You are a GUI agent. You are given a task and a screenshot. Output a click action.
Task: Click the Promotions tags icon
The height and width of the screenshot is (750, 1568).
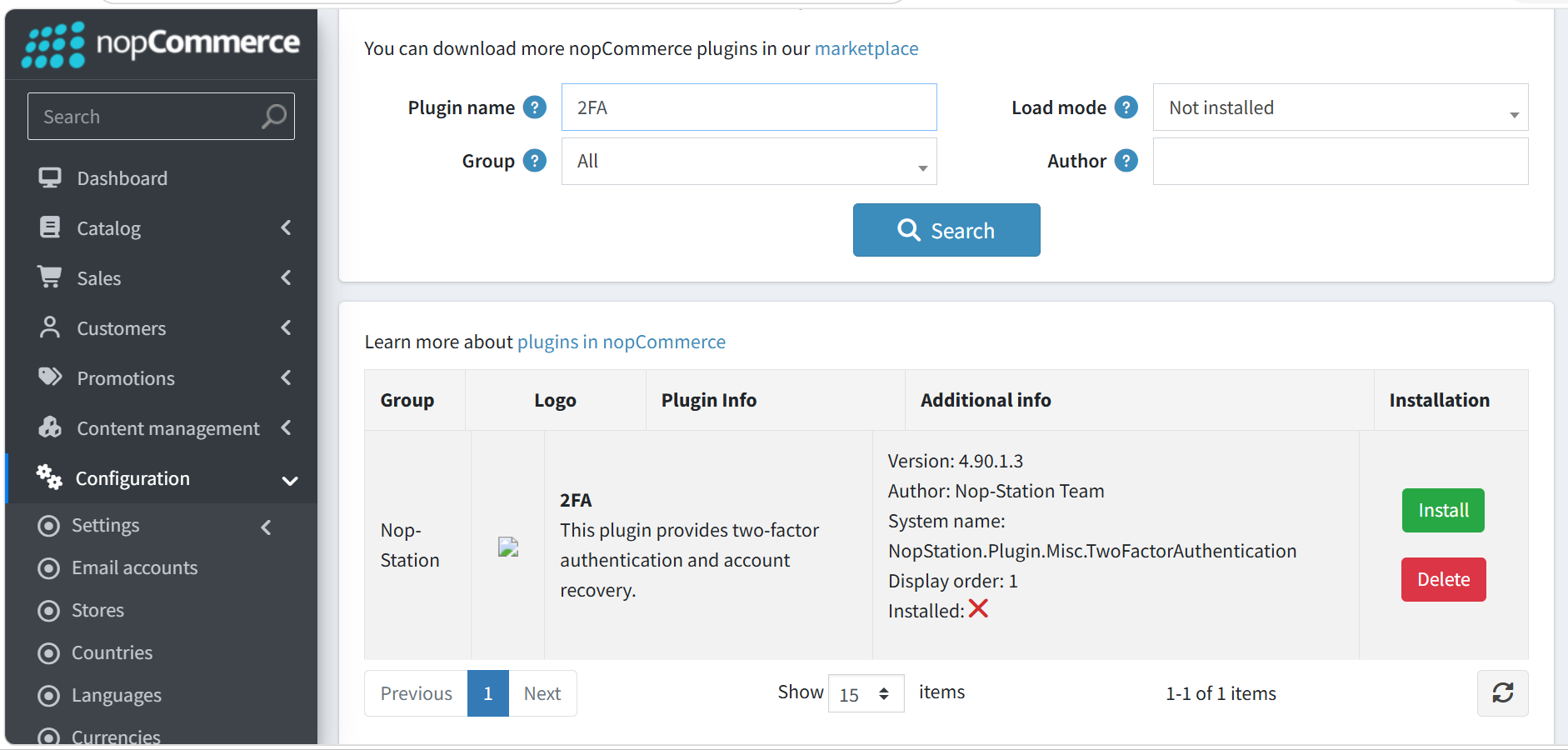click(50, 377)
